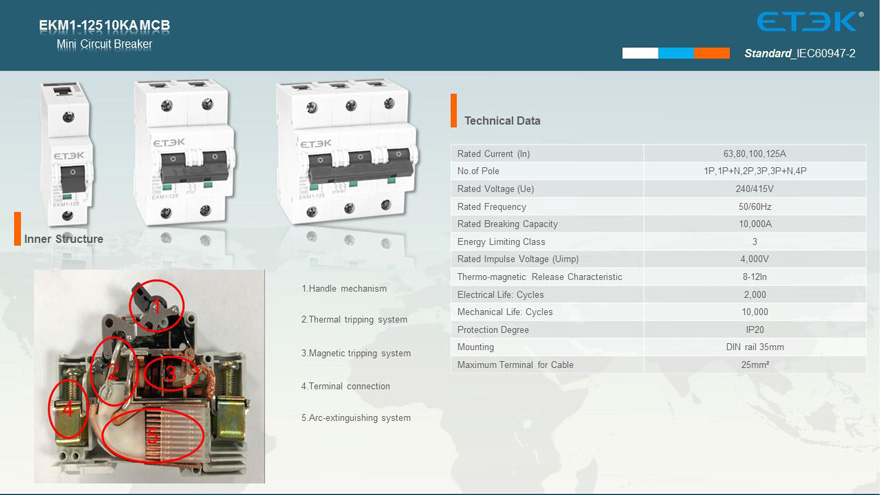Click the 'Rated Breaking Capacity' row label
This screenshot has height=495, width=880.
coord(507,224)
